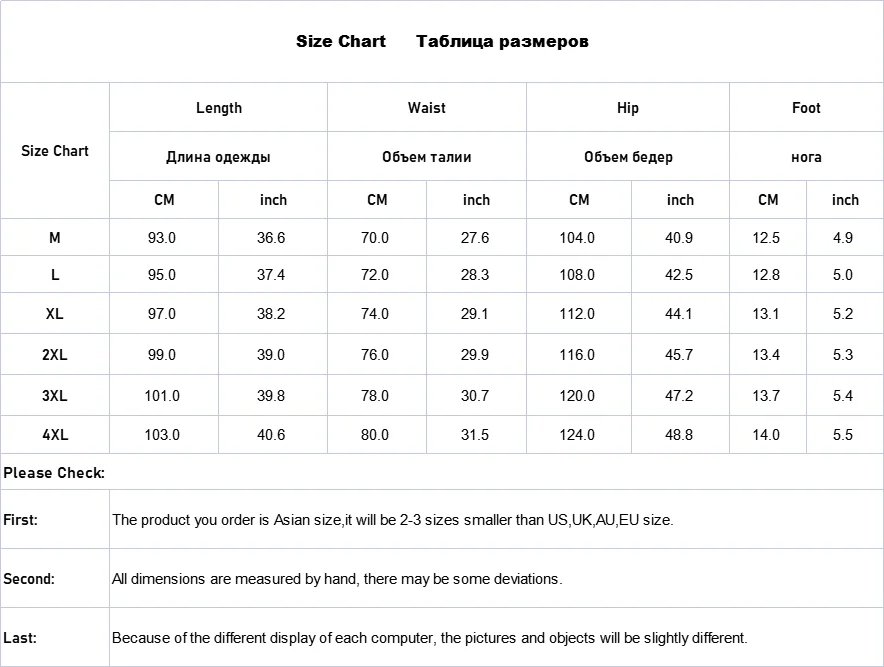Viewport: 884px width, 667px height.
Task: Click the Foot column header
Action: [806, 108]
